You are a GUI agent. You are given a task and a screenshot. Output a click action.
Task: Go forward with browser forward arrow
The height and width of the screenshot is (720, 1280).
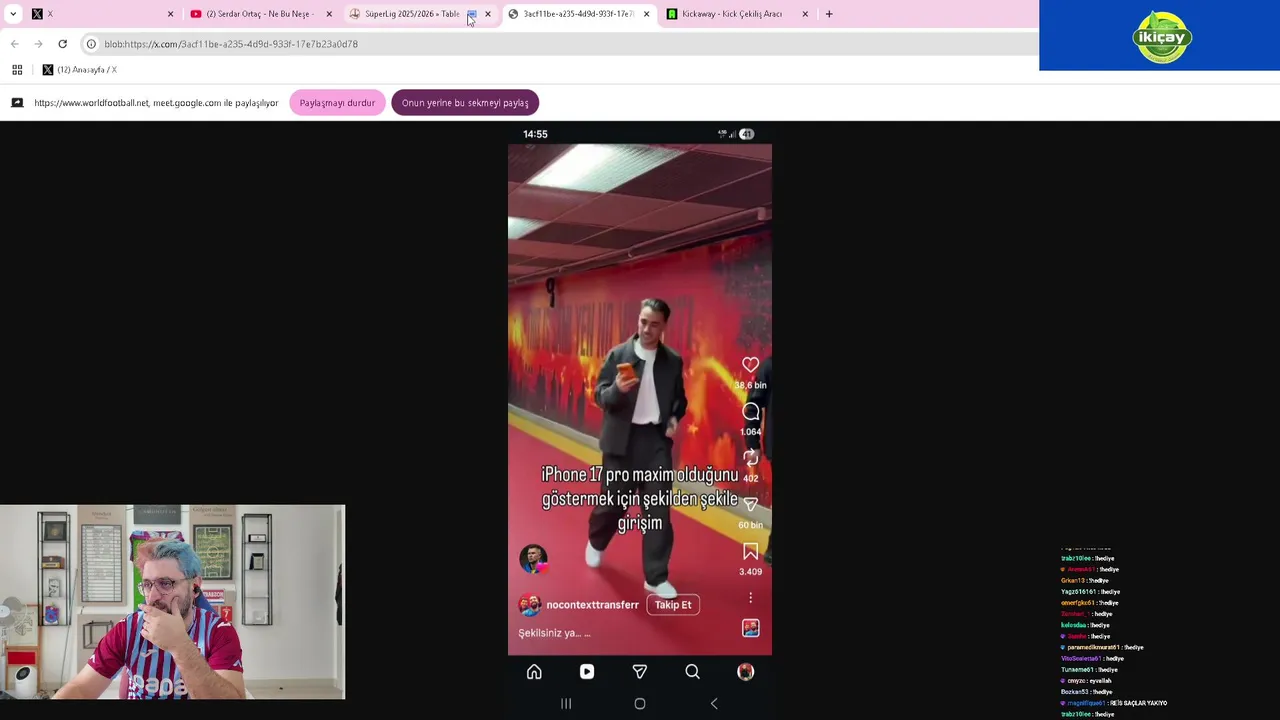[x=38, y=44]
